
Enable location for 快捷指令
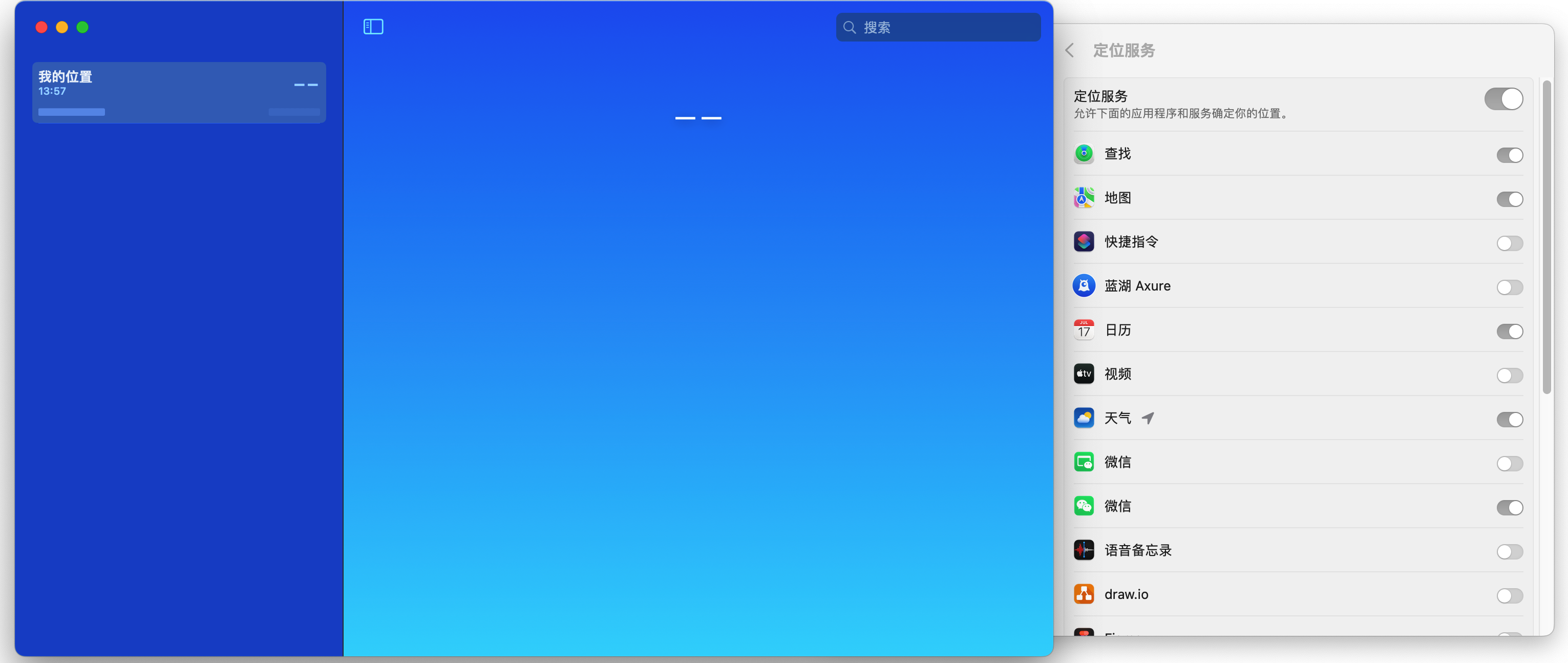[1509, 243]
